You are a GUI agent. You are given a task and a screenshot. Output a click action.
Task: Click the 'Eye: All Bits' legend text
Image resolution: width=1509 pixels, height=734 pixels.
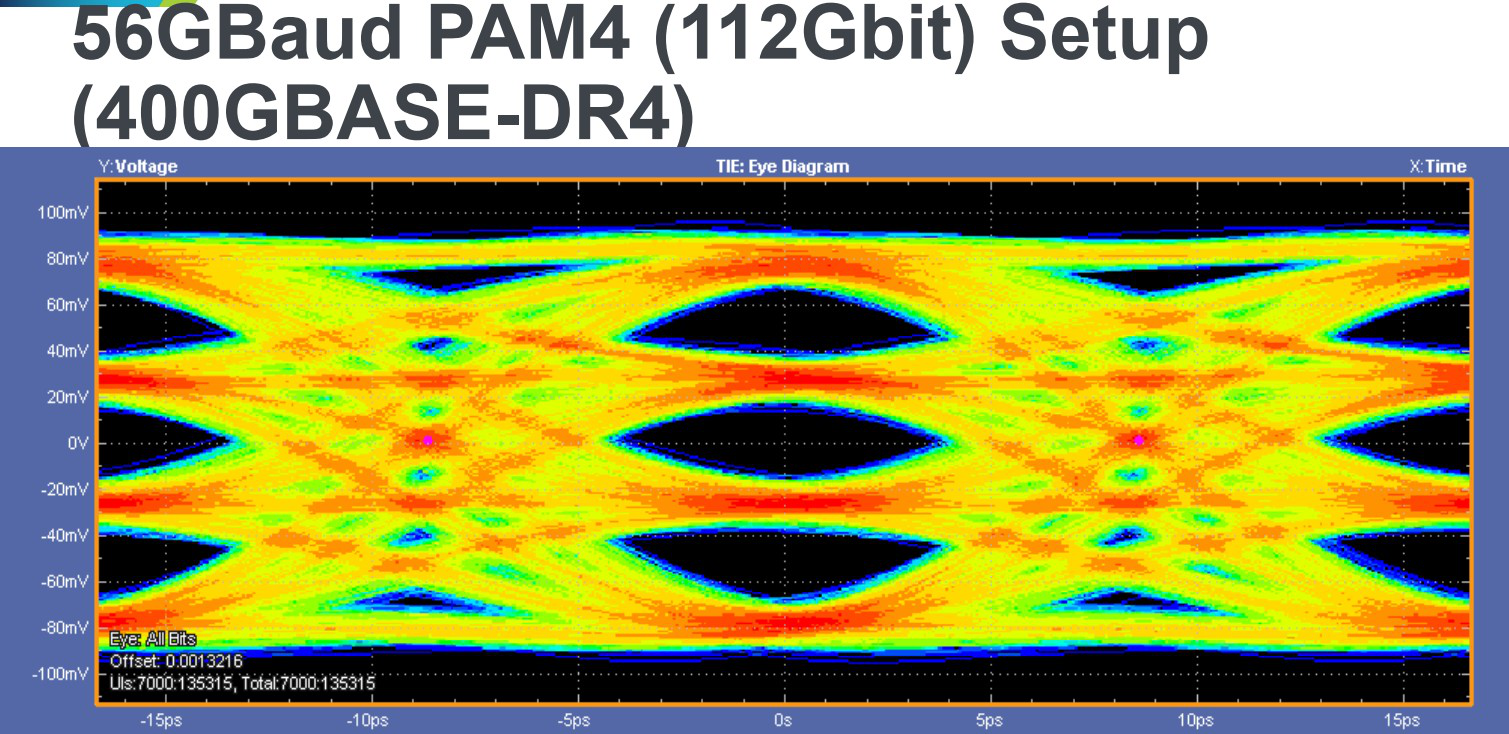[153, 640]
